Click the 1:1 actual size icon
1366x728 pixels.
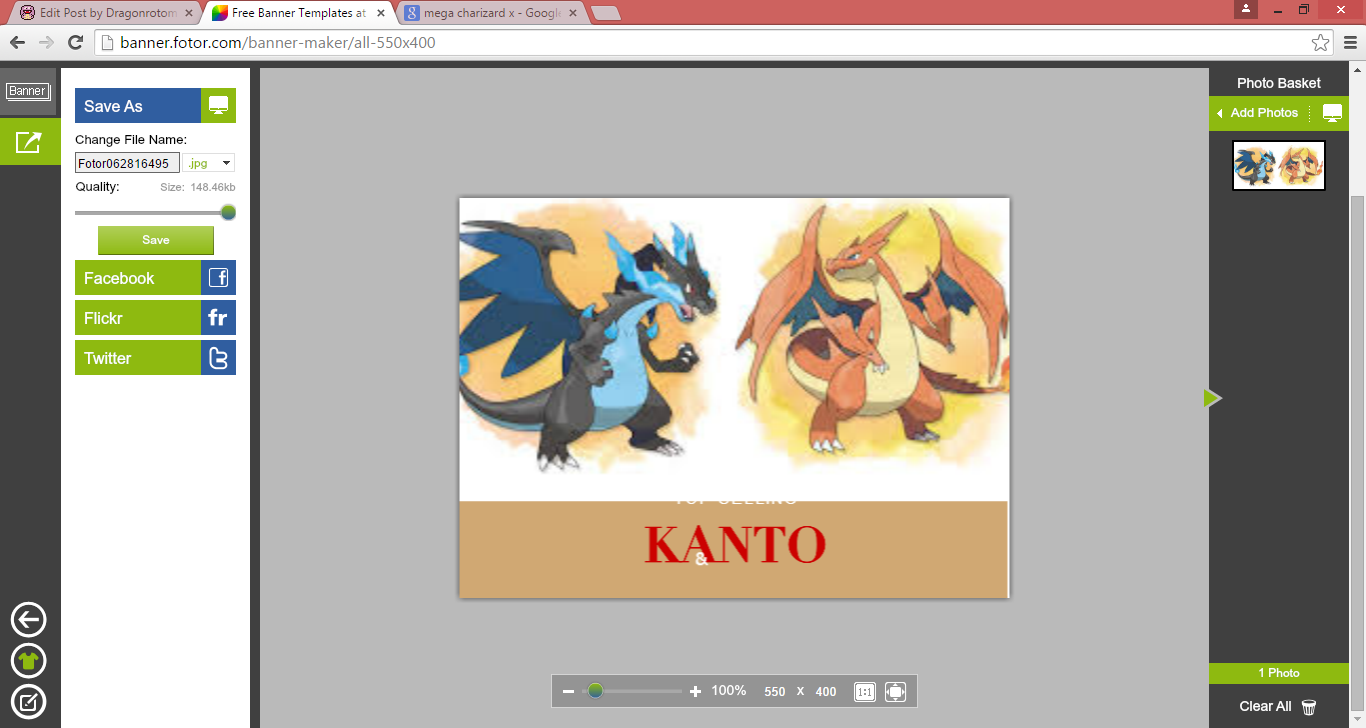click(x=865, y=691)
